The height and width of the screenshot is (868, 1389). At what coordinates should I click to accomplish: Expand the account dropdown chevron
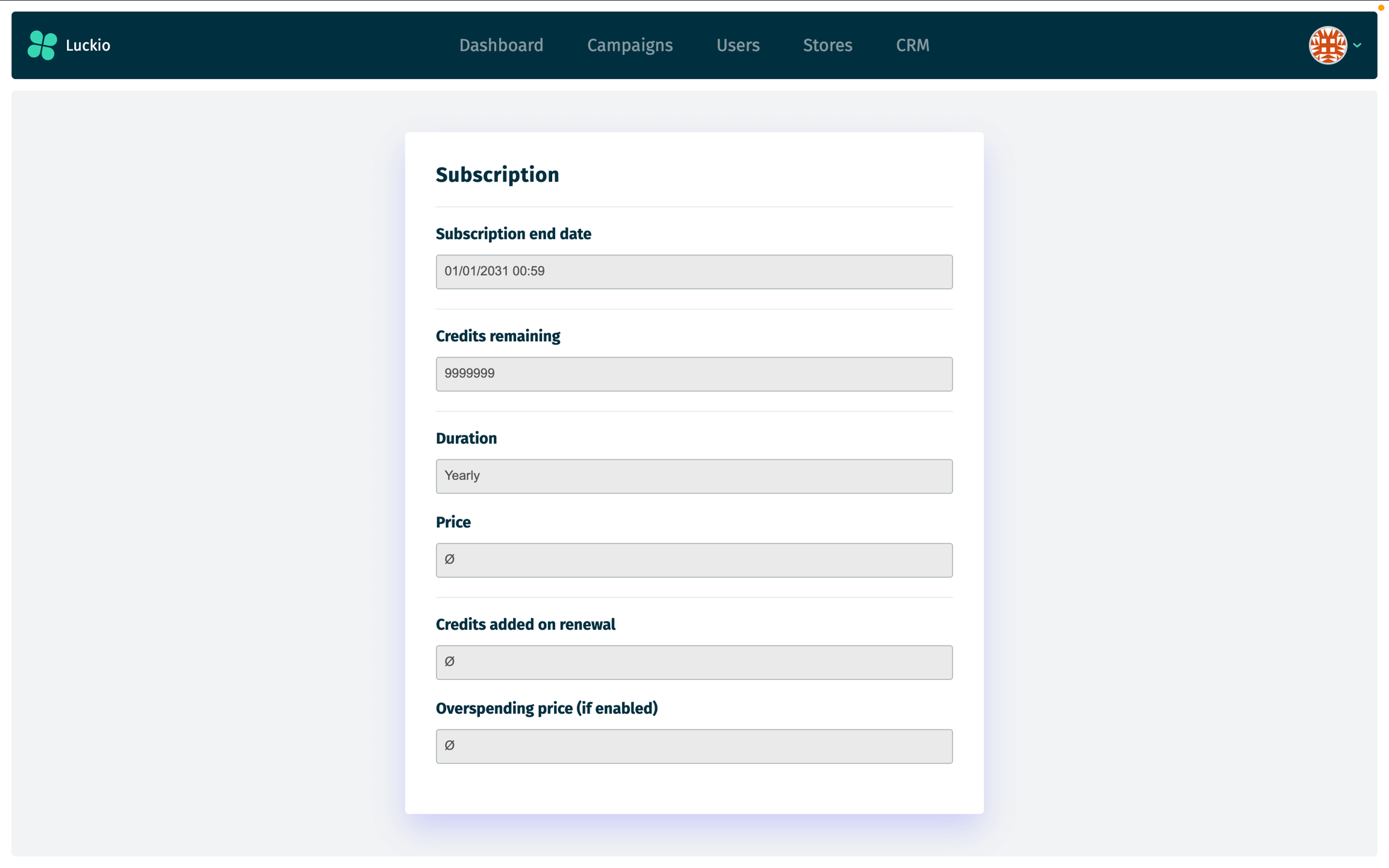point(1357,45)
